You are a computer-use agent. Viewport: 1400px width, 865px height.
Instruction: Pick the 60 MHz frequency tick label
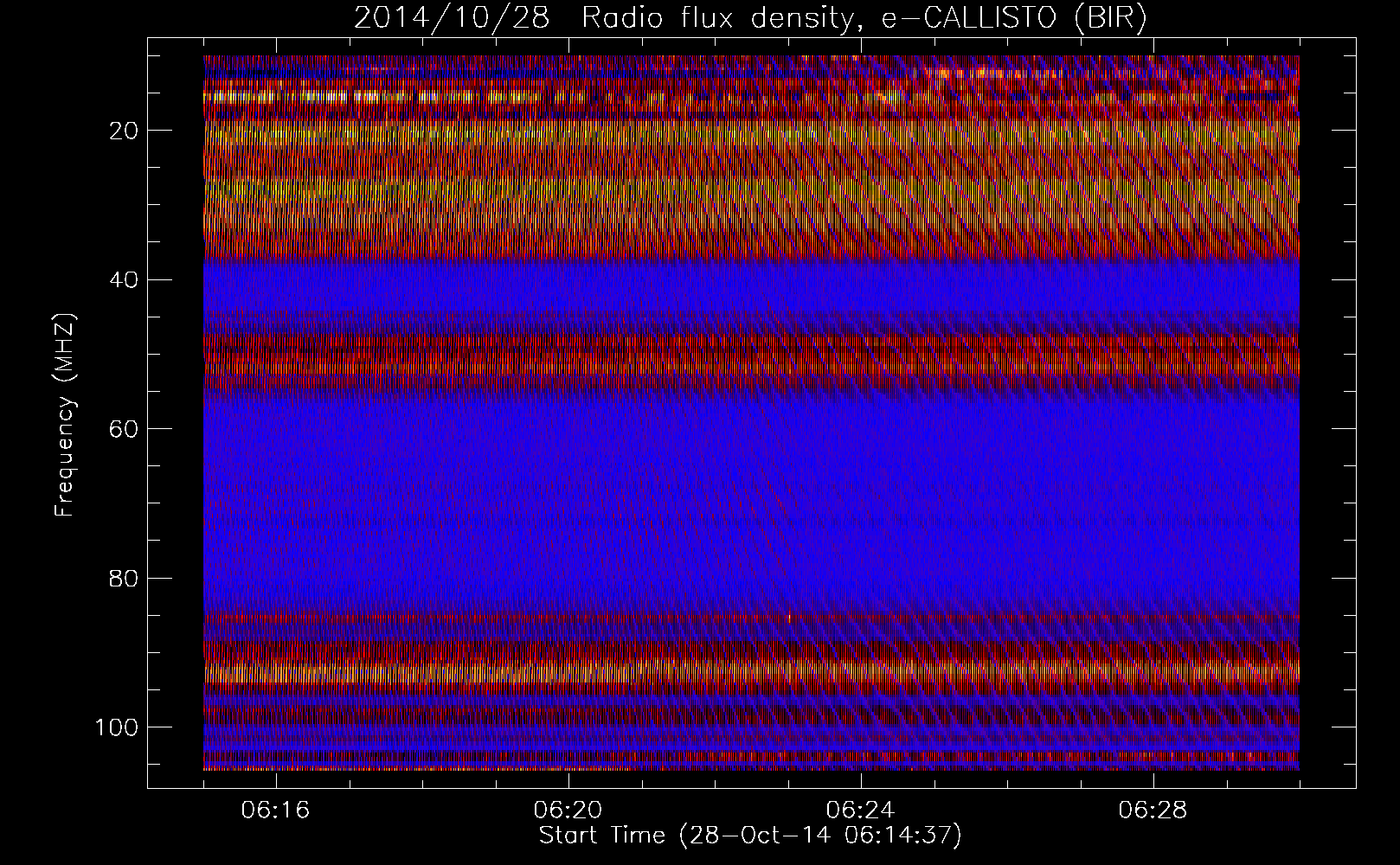coord(125,429)
